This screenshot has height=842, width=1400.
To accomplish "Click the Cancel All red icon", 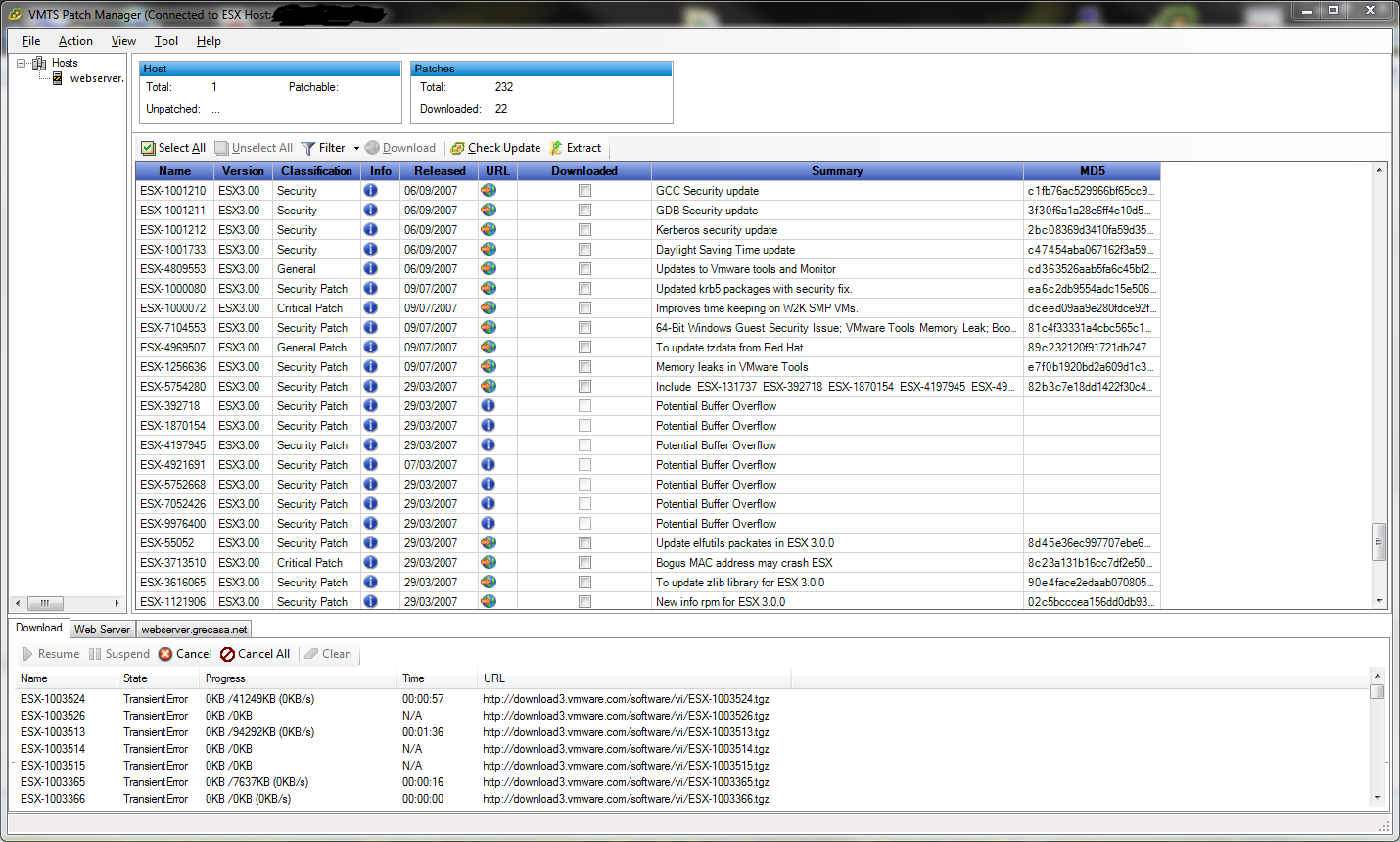I will pos(227,654).
